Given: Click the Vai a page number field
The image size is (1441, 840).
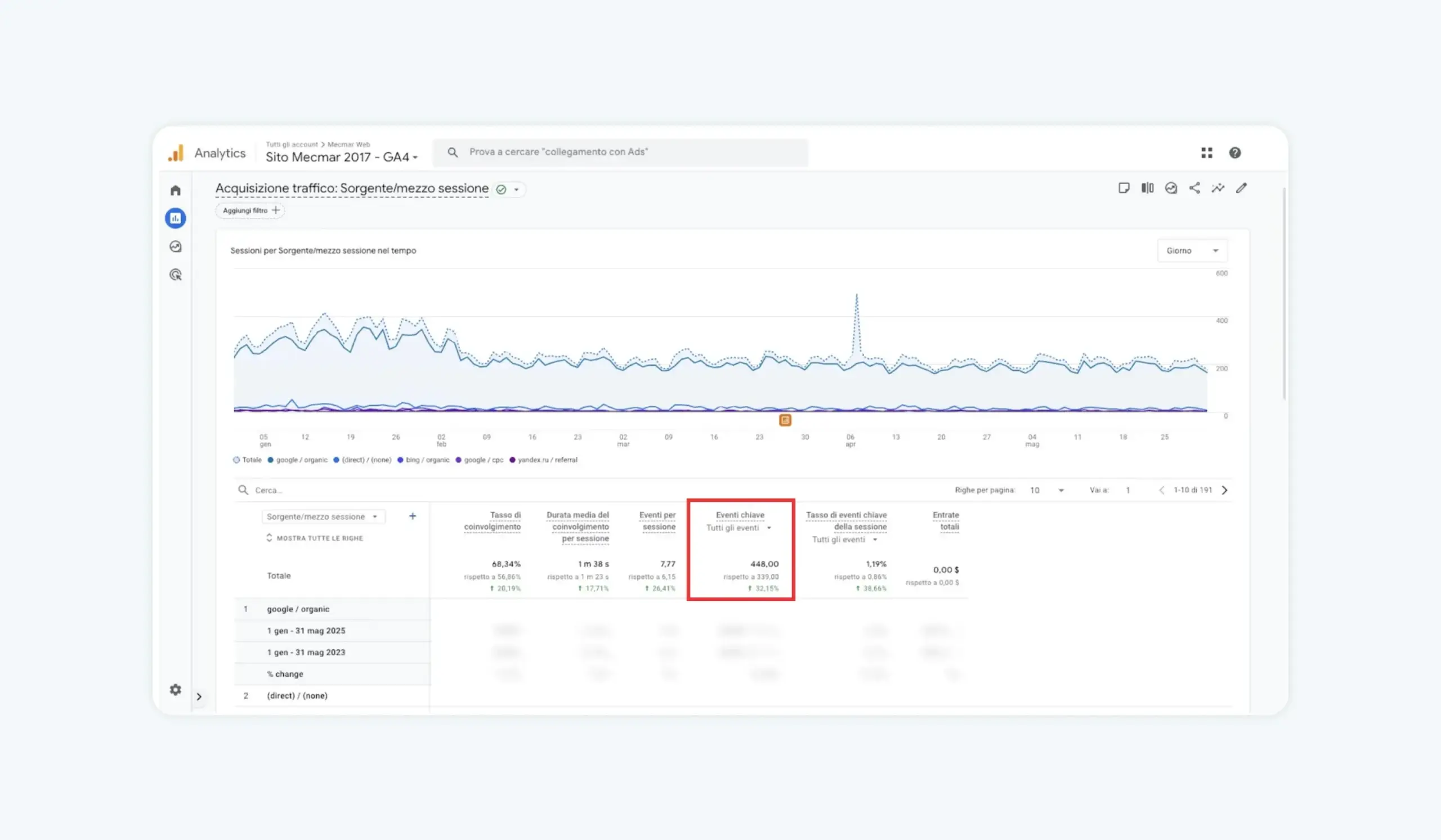Looking at the screenshot, I should tap(1127, 490).
